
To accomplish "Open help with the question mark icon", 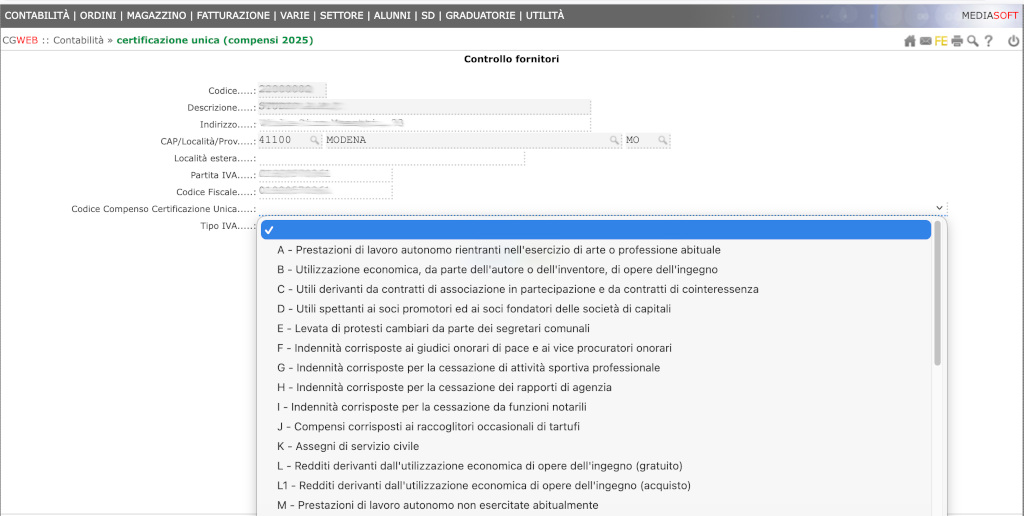I will click(x=989, y=41).
